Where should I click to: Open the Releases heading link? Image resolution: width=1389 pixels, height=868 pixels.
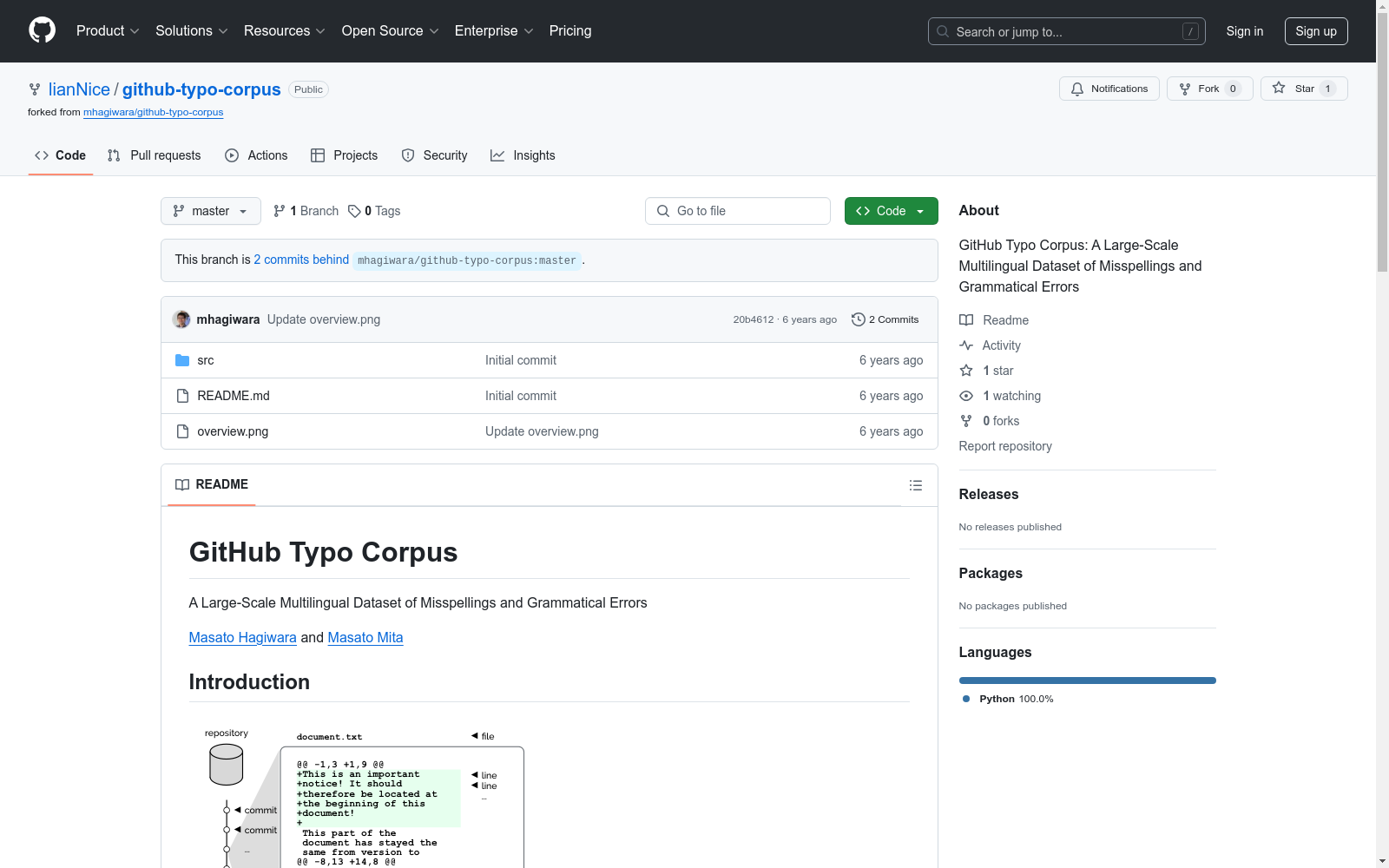pos(989,494)
